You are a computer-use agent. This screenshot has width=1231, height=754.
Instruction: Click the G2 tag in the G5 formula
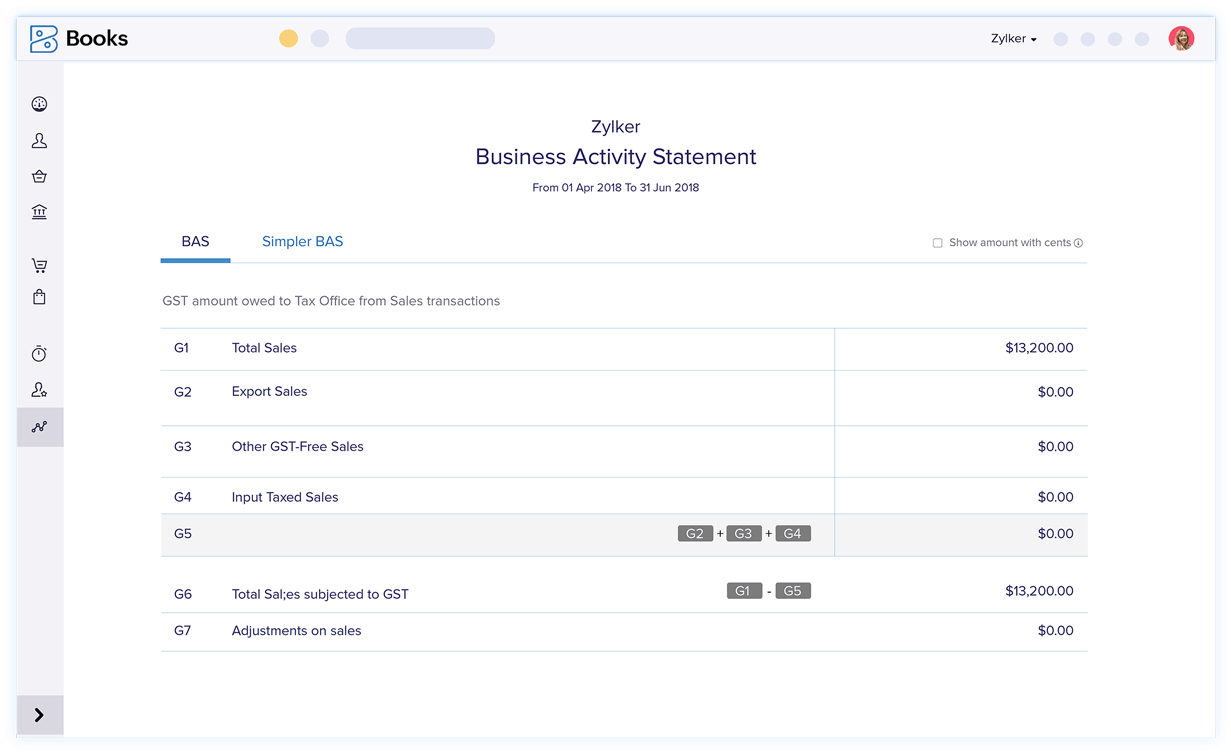click(695, 534)
